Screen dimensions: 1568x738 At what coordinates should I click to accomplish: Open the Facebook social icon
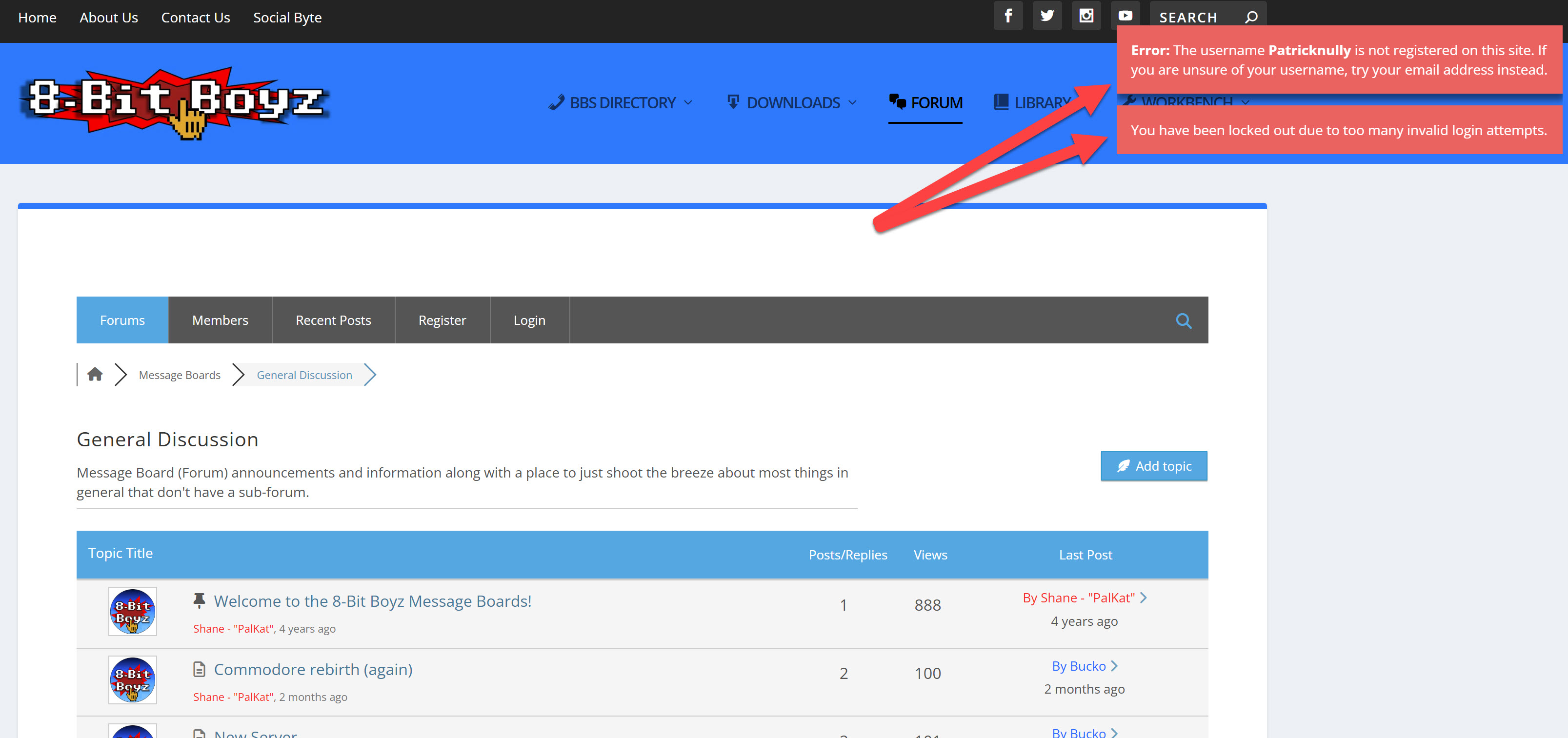[x=1008, y=15]
